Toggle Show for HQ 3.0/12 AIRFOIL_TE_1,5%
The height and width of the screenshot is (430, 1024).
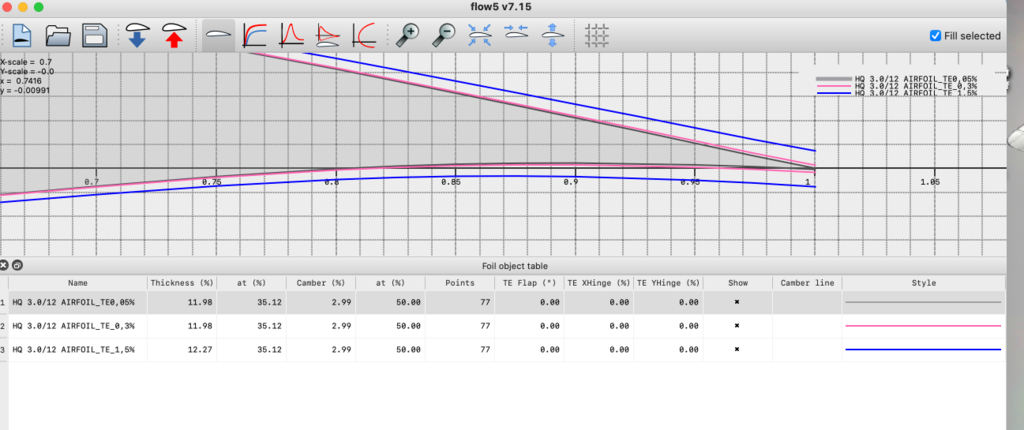(737, 350)
